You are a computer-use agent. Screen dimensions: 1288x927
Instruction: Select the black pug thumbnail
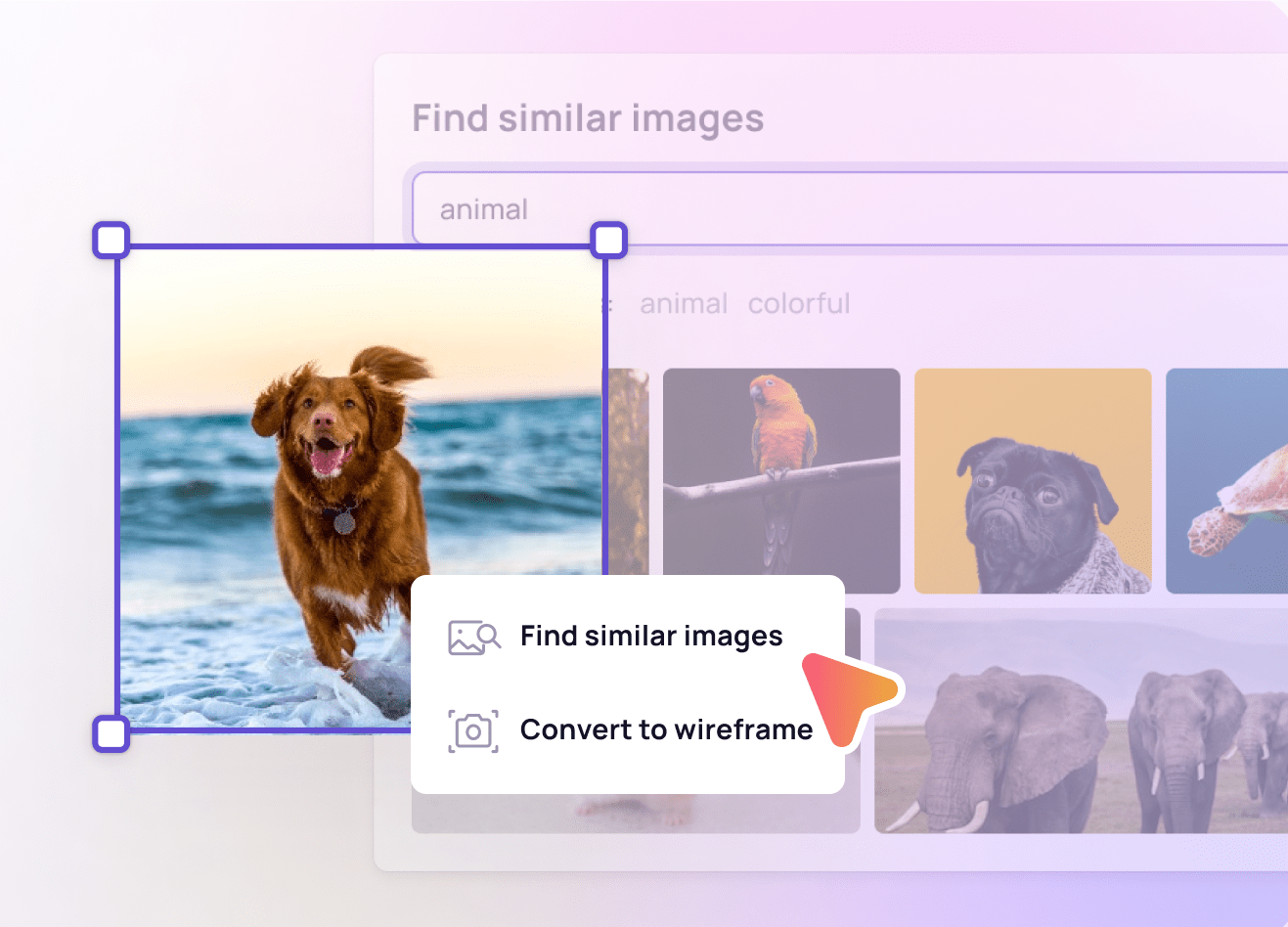[1033, 479]
